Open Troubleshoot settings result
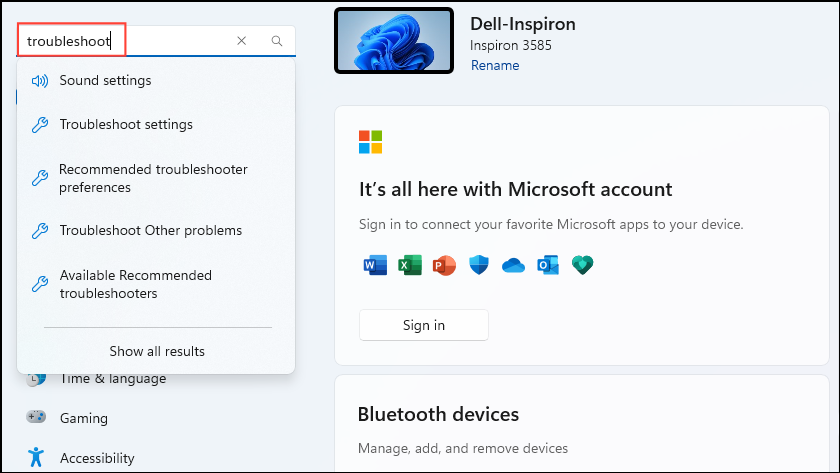 156,124
